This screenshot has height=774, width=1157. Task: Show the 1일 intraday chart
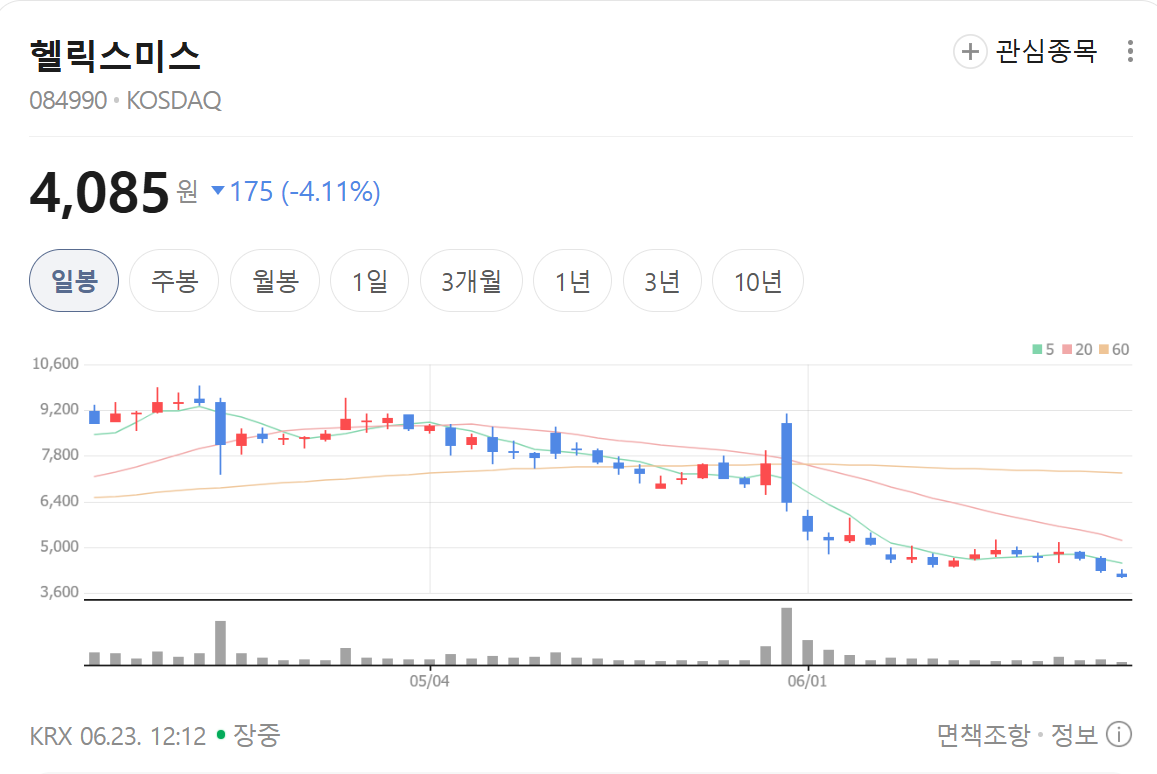pyautogui.click(x=370, y=281)
